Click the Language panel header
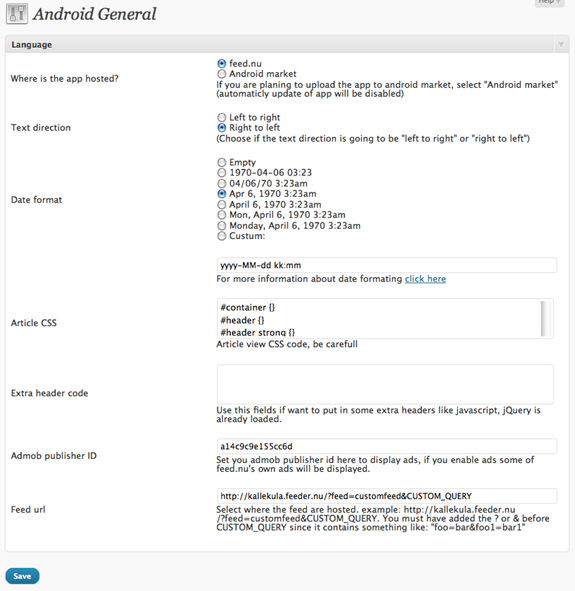 [x=287, y=44]
